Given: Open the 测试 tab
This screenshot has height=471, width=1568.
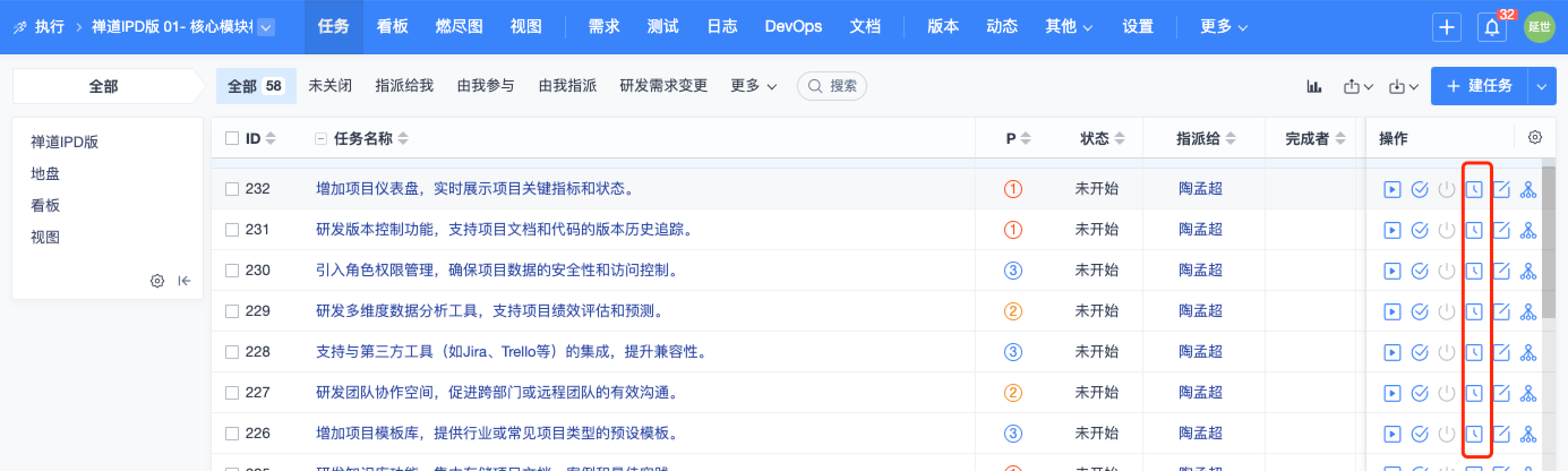Looking at the screenshot, I should 663,27.
